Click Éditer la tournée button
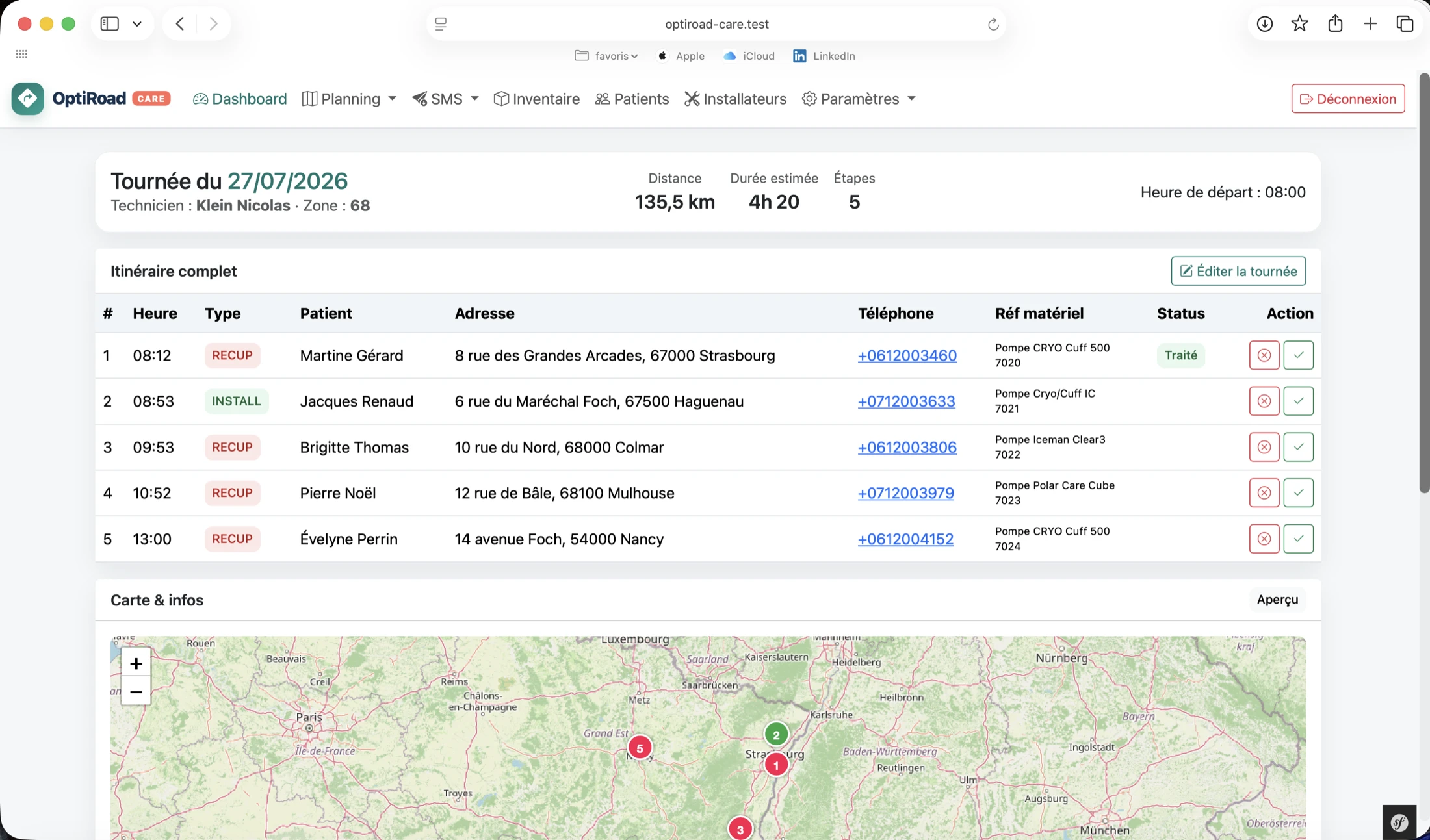 pyautogui.click(x=1238, y=271)
